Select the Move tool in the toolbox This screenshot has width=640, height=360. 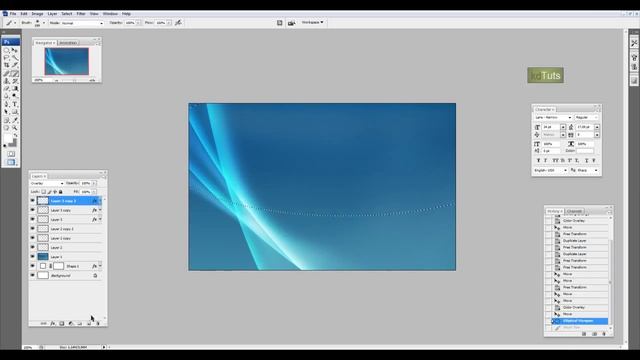pos(15,50)
